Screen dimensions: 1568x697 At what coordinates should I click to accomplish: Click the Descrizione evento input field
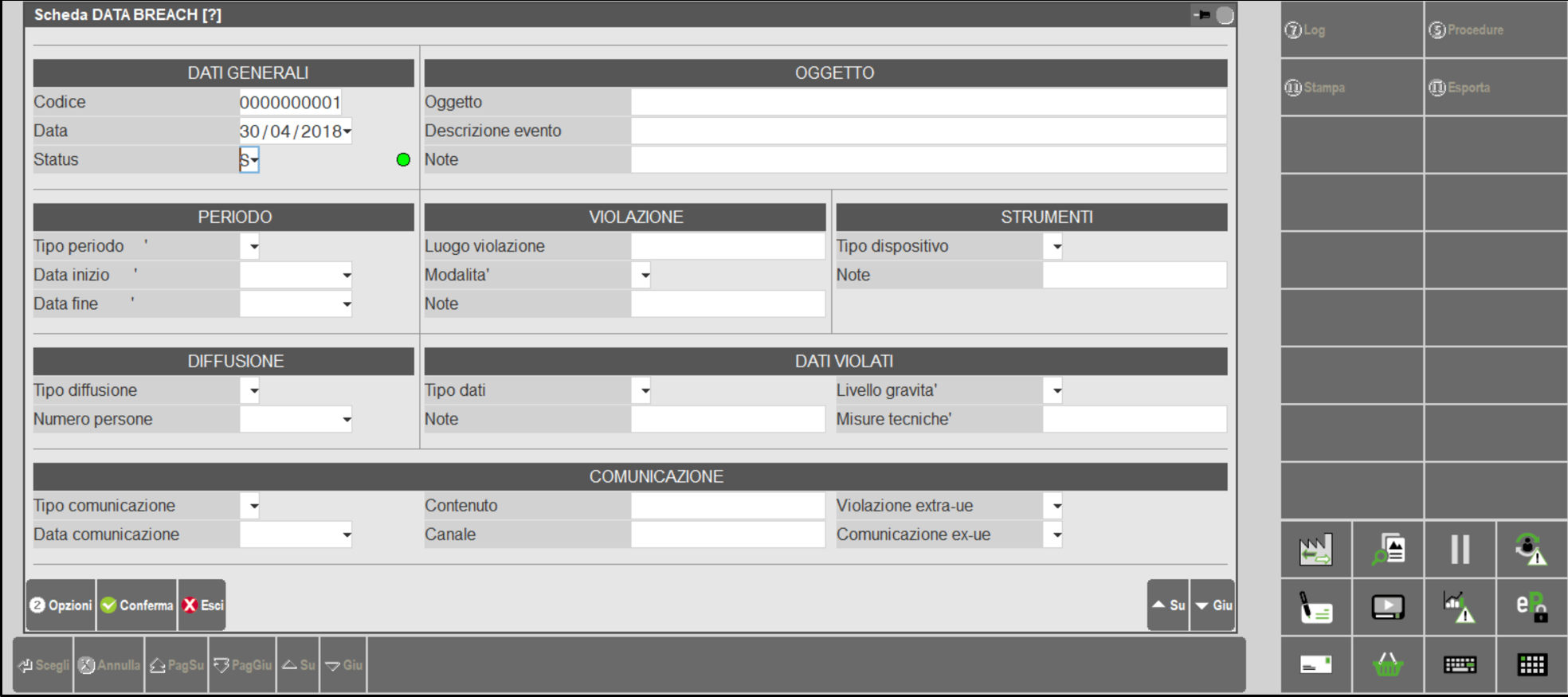[x=928, y=131]
